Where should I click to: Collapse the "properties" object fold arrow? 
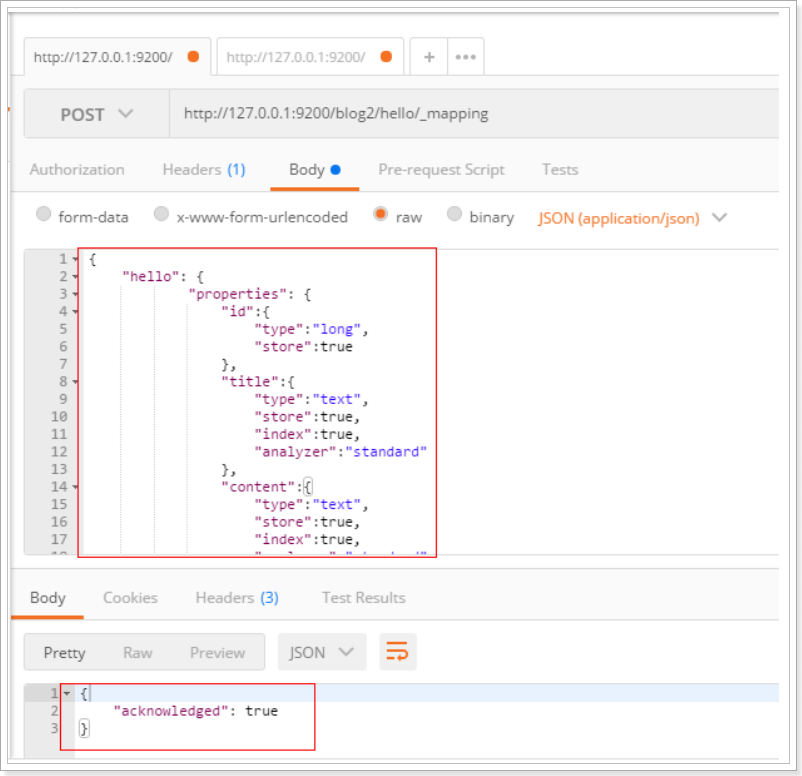click(75, 294)
